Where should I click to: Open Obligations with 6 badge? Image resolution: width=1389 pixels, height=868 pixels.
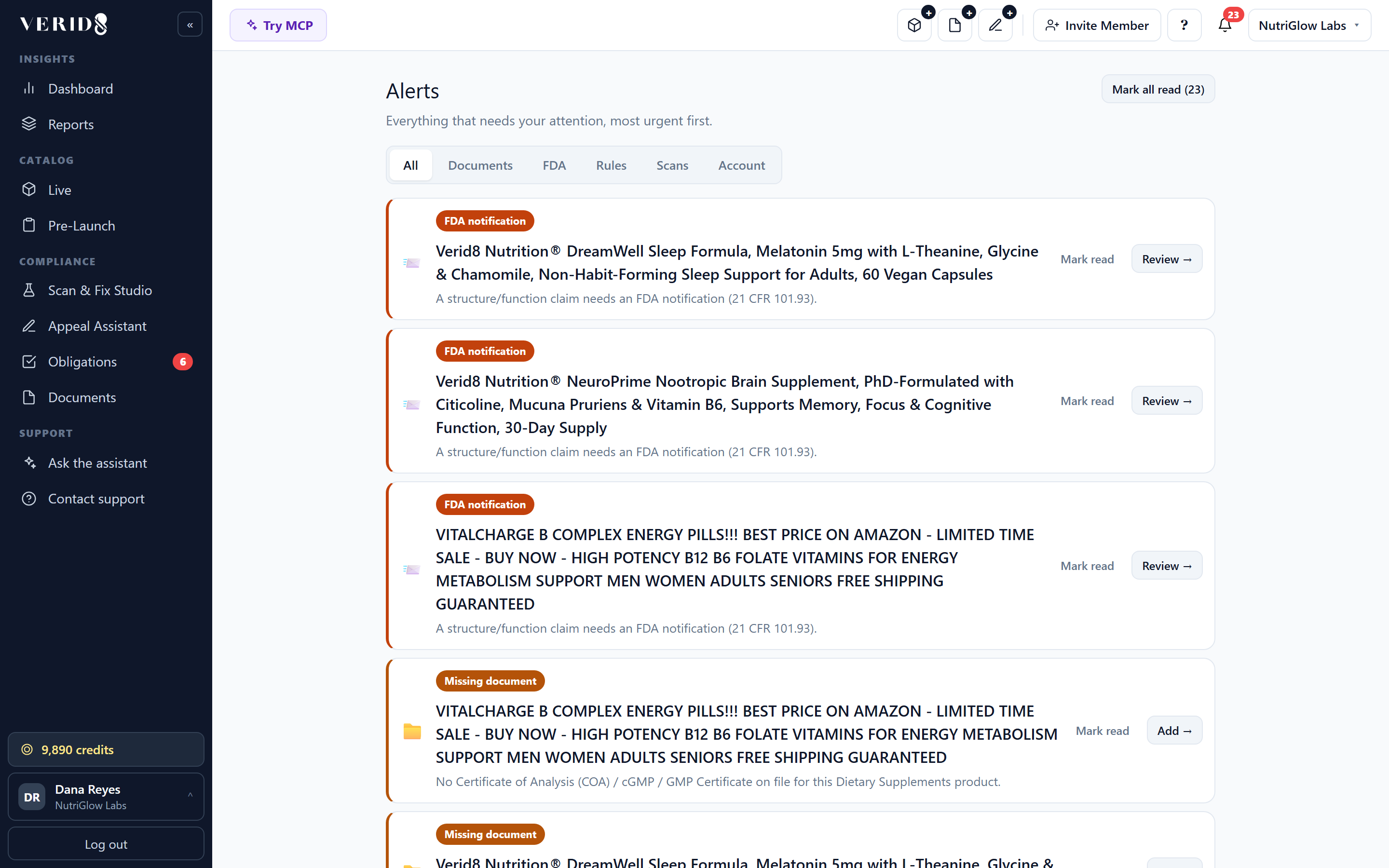point(106,362)
